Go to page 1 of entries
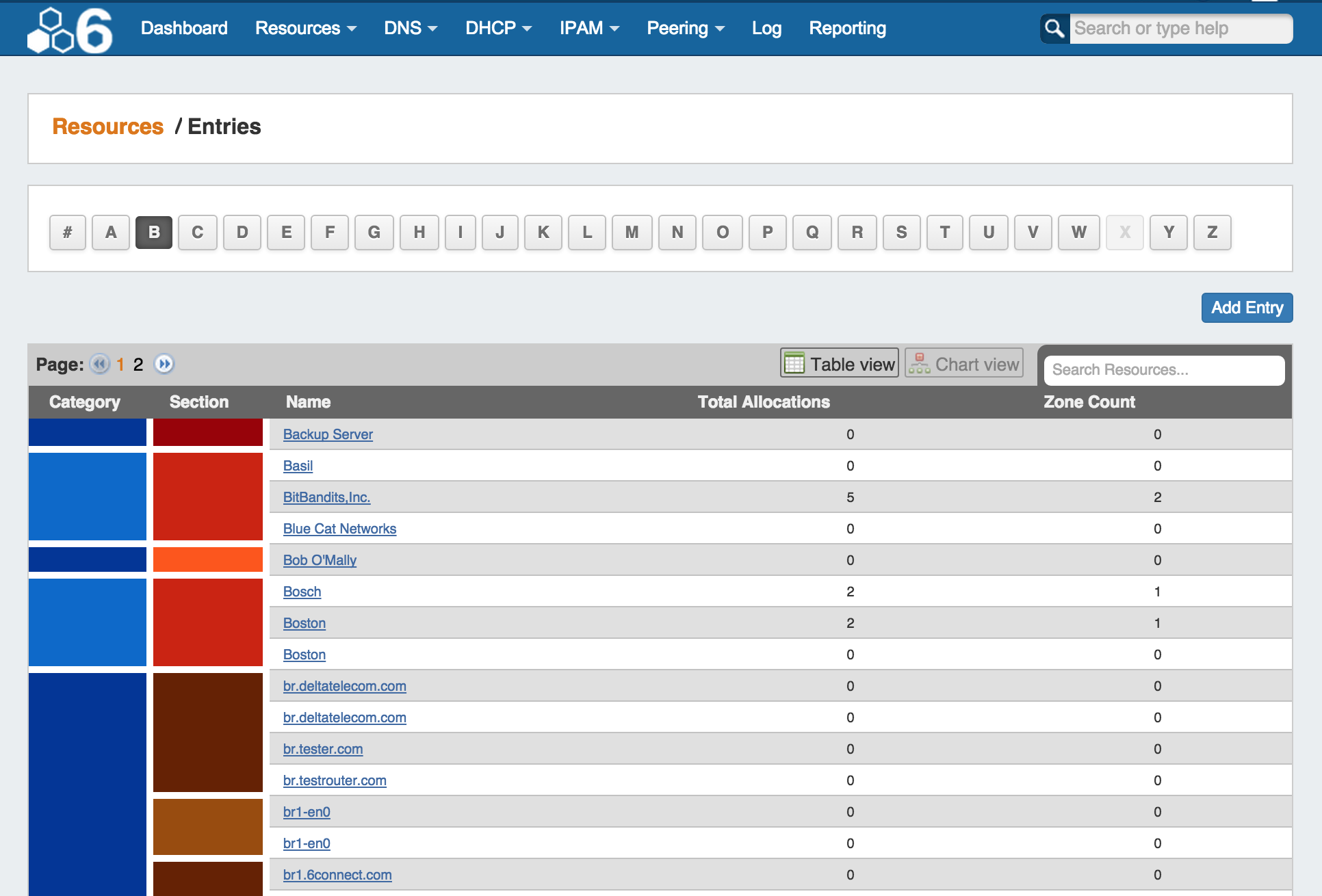This screenshot has width=1322, height=896. [120, 365]
